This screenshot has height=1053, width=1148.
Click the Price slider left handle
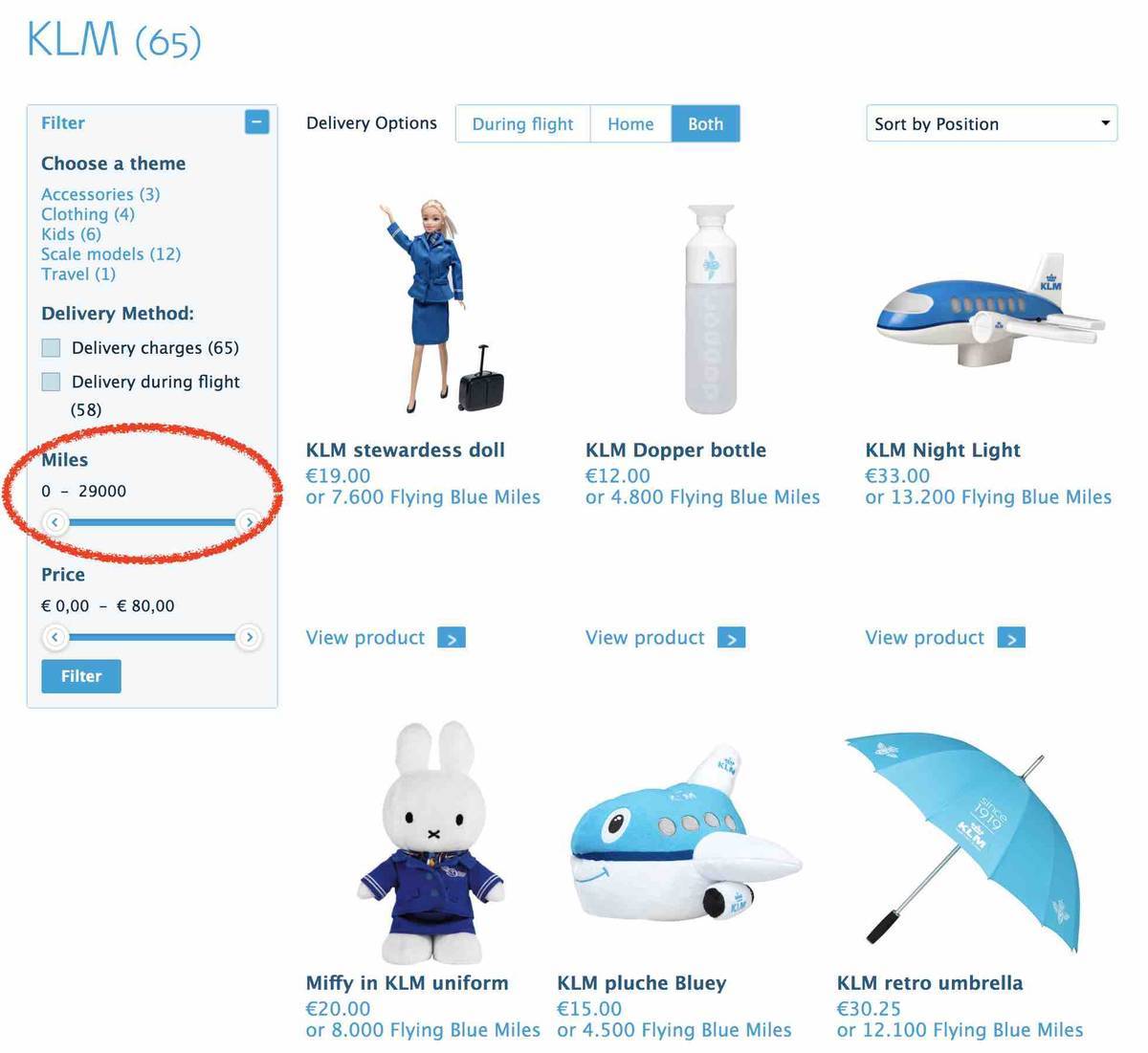(x=55, y=637)
